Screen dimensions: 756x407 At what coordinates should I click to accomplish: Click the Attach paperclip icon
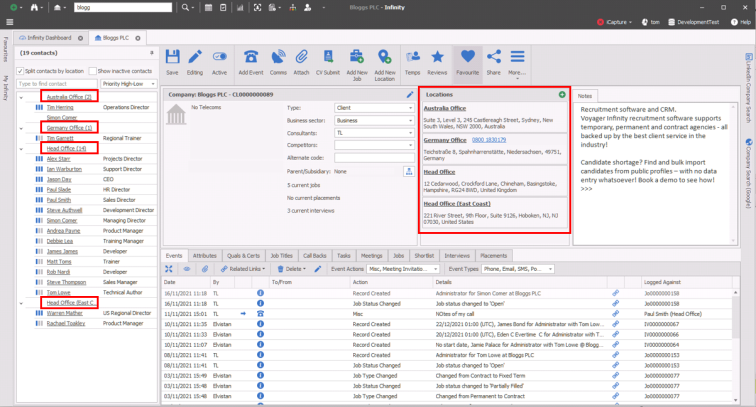[303, 58]
